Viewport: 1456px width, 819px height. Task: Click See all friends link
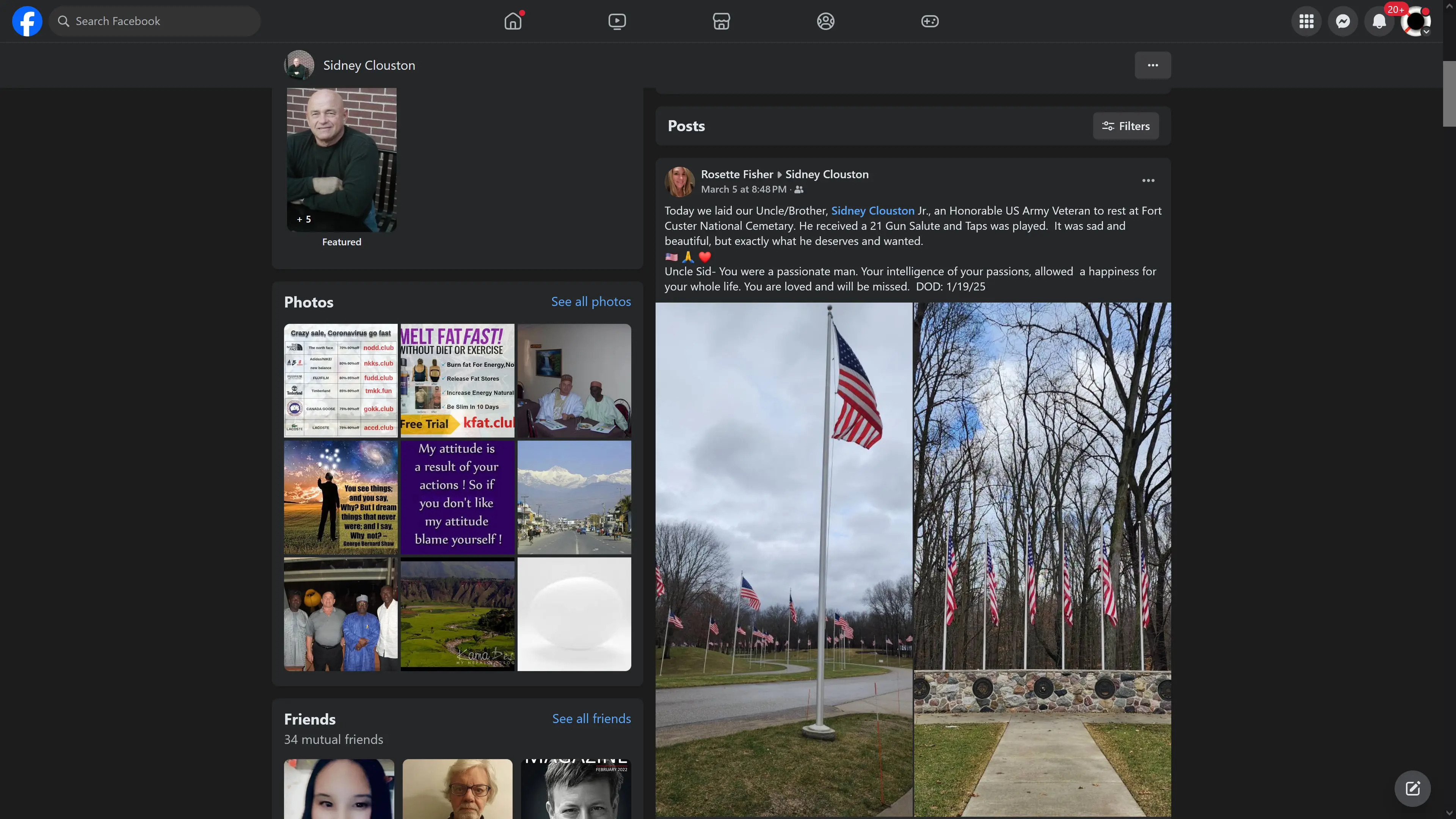[591, 719]
